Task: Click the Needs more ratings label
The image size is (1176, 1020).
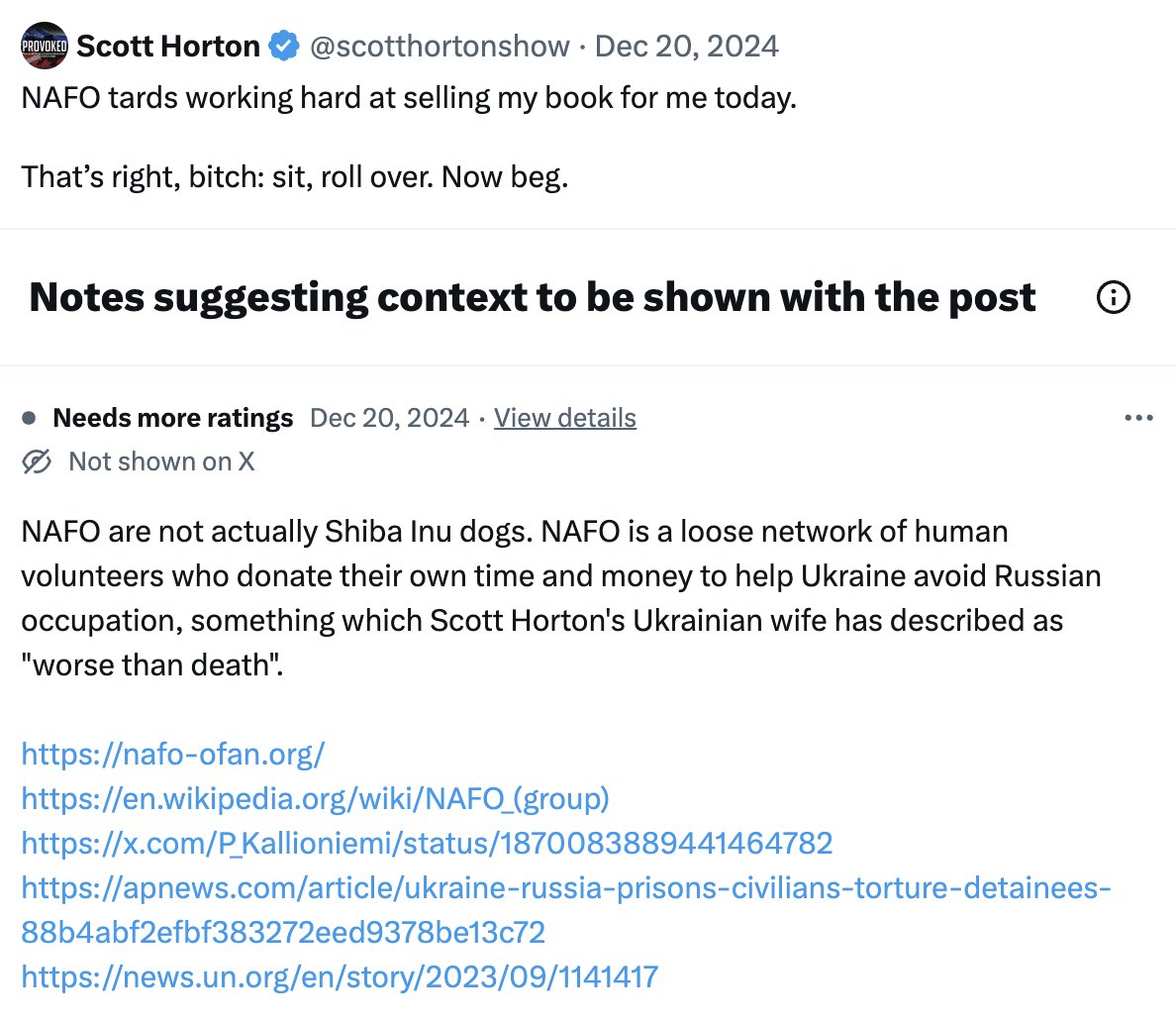Action: [x=172, y=417]
